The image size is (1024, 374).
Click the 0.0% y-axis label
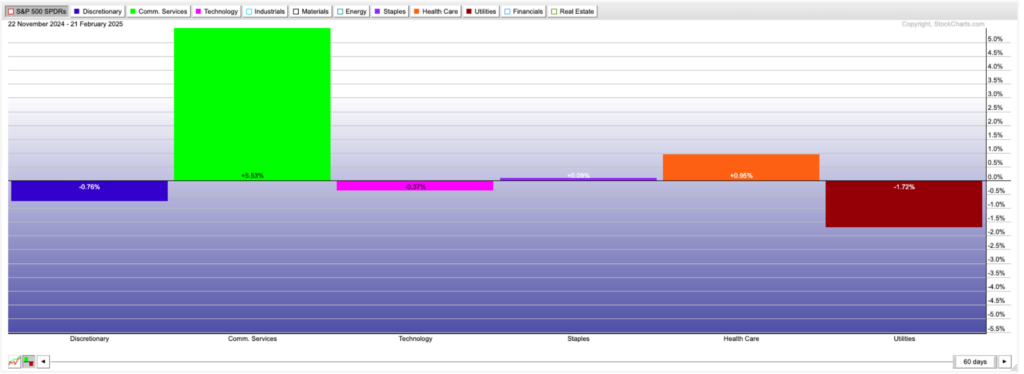point(995,177)
